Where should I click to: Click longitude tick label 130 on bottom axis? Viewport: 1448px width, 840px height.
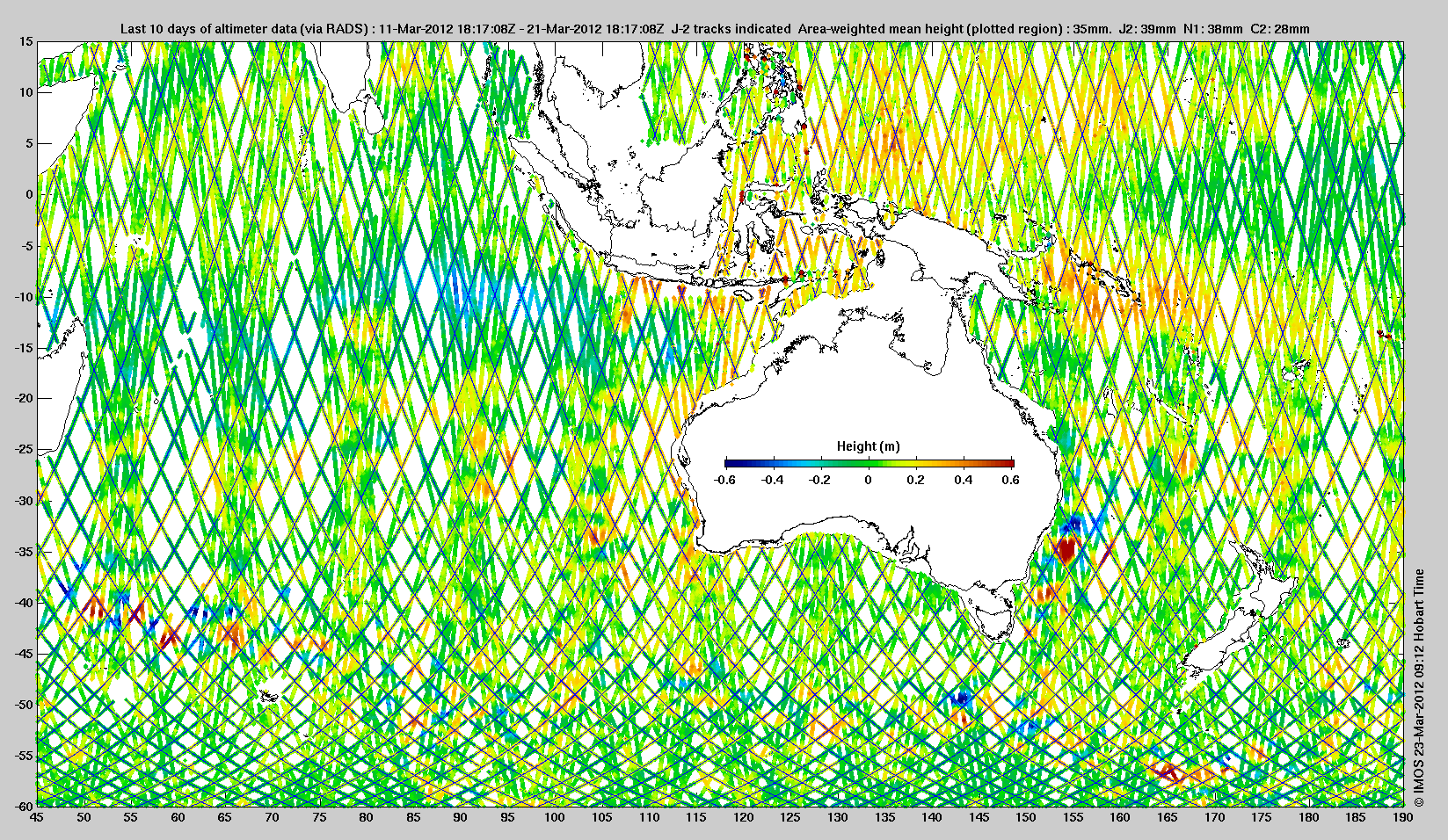click(x=838, y=817)
